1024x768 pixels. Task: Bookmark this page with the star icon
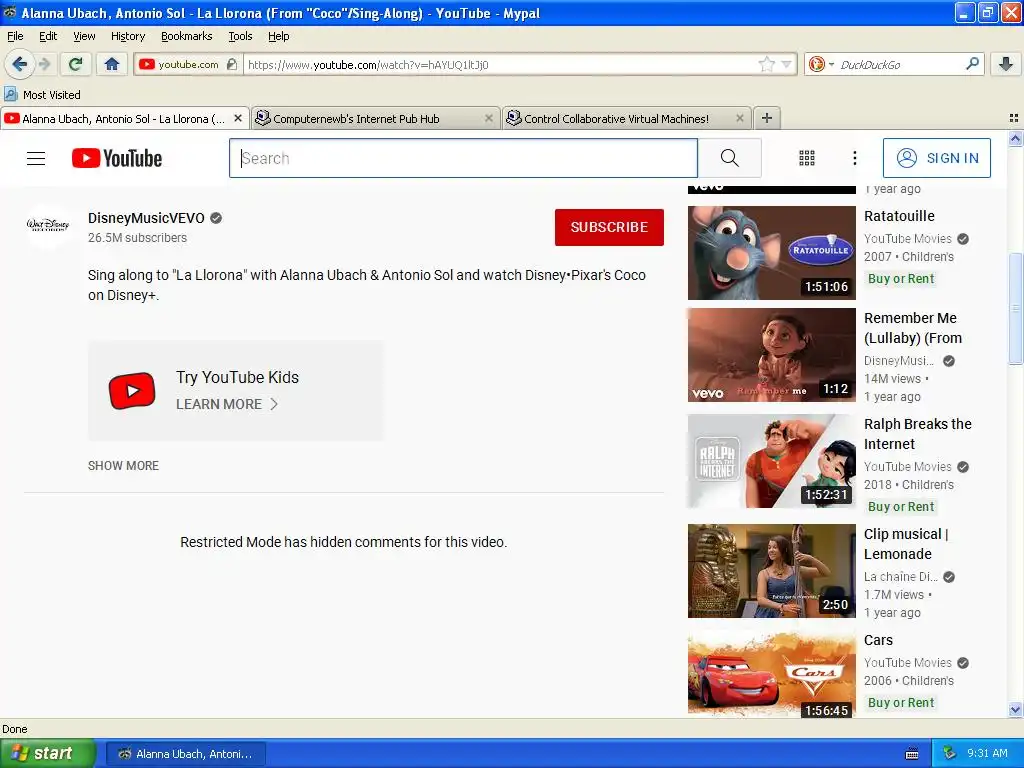(x=766, y=64)
